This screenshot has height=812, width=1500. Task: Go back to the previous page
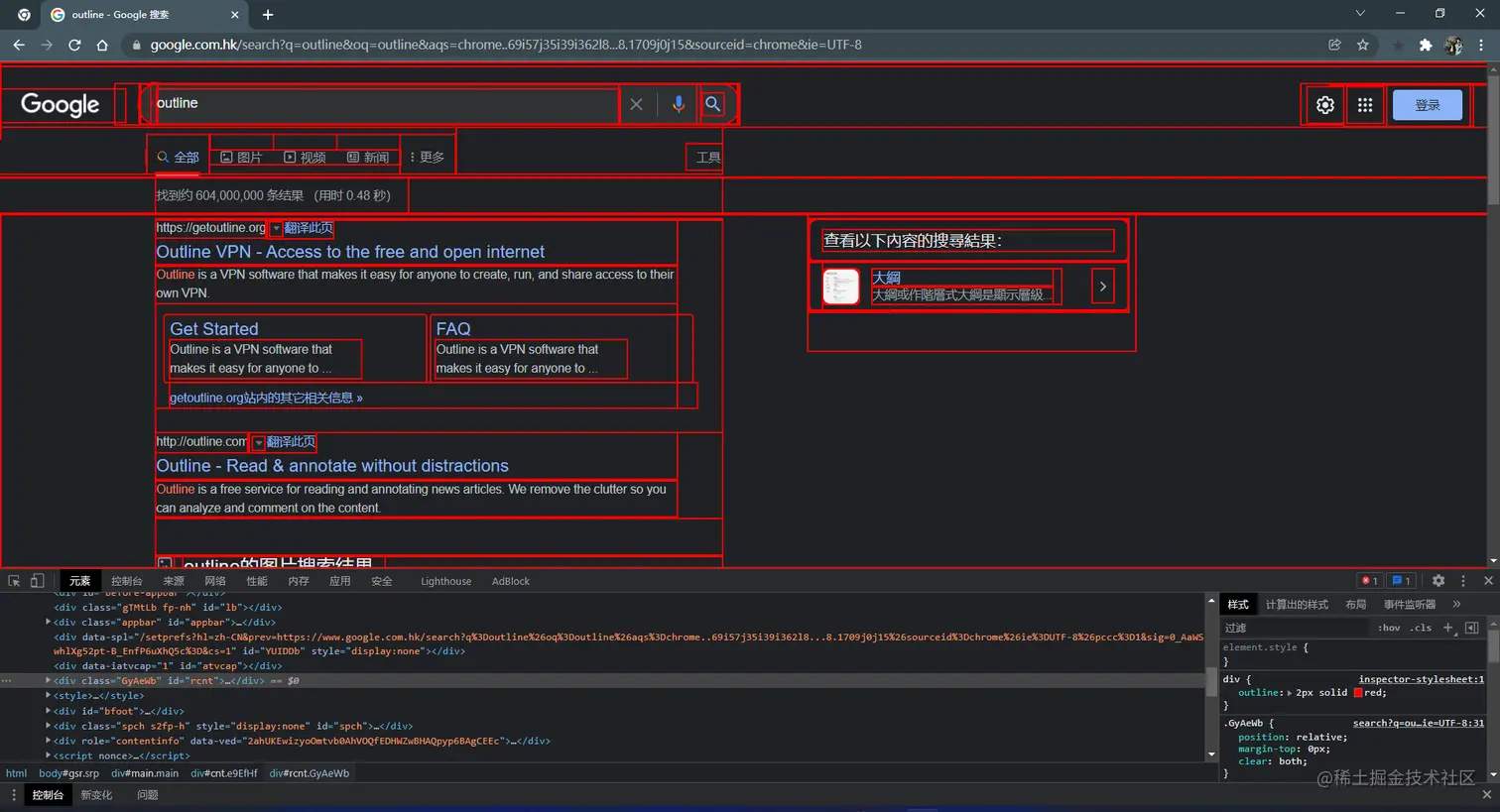pyautogui.click(x=19, y=45)
